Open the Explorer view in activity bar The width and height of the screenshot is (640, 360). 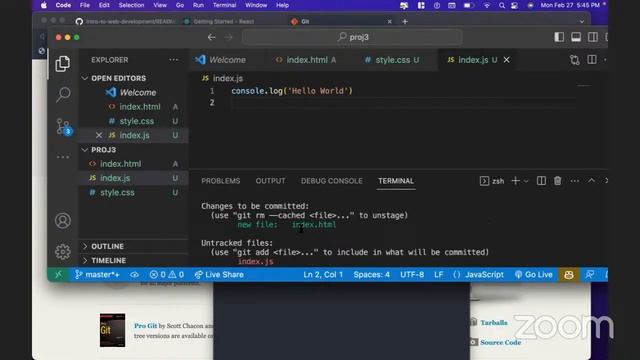62,64
